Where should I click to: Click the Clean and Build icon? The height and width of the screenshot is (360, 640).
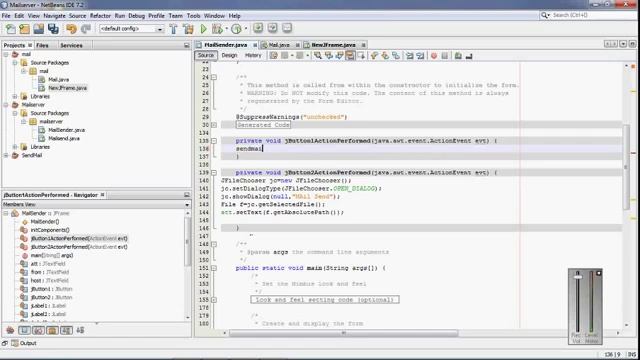click(x=188, y=29)
